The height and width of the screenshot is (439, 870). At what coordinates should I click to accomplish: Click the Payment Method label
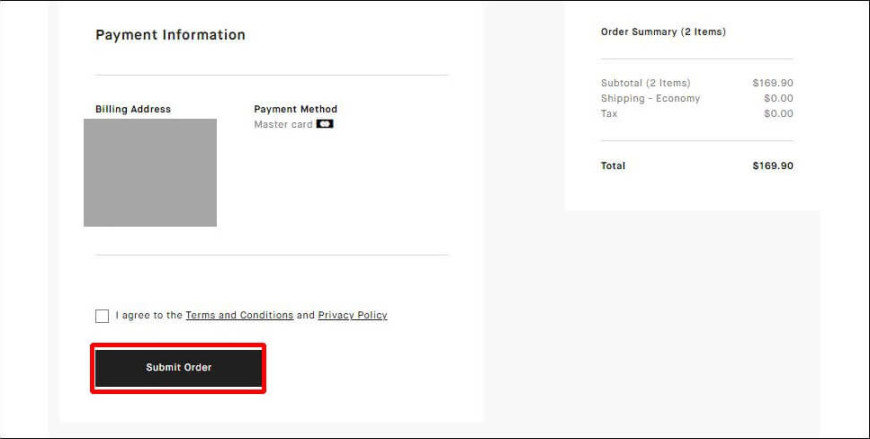[296, 109]
